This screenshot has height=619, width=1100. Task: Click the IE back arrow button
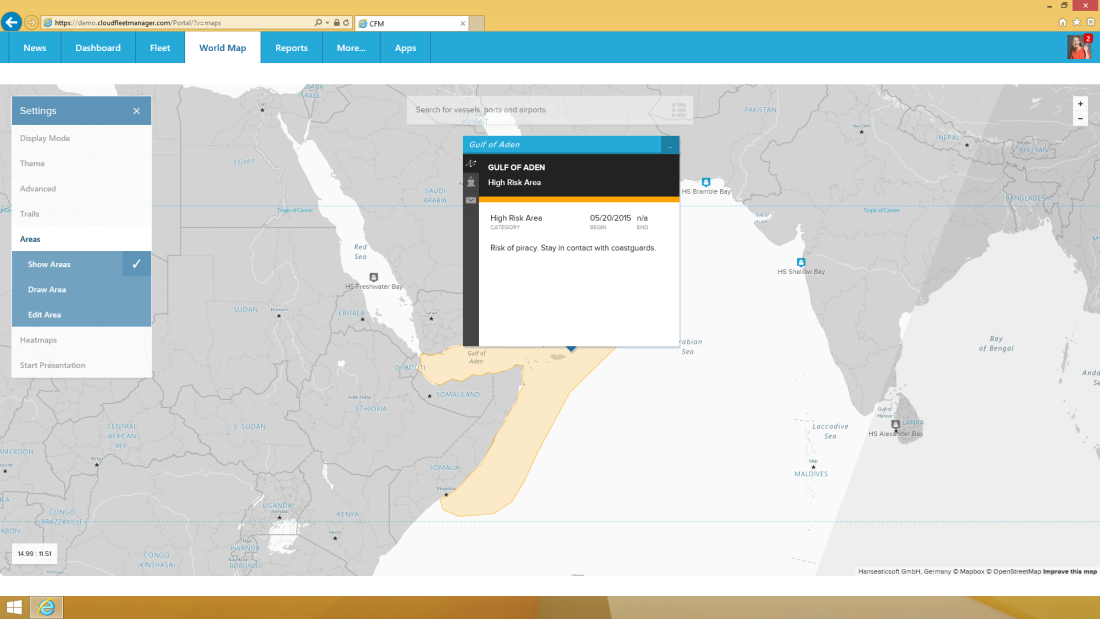(x=12, y=22)
